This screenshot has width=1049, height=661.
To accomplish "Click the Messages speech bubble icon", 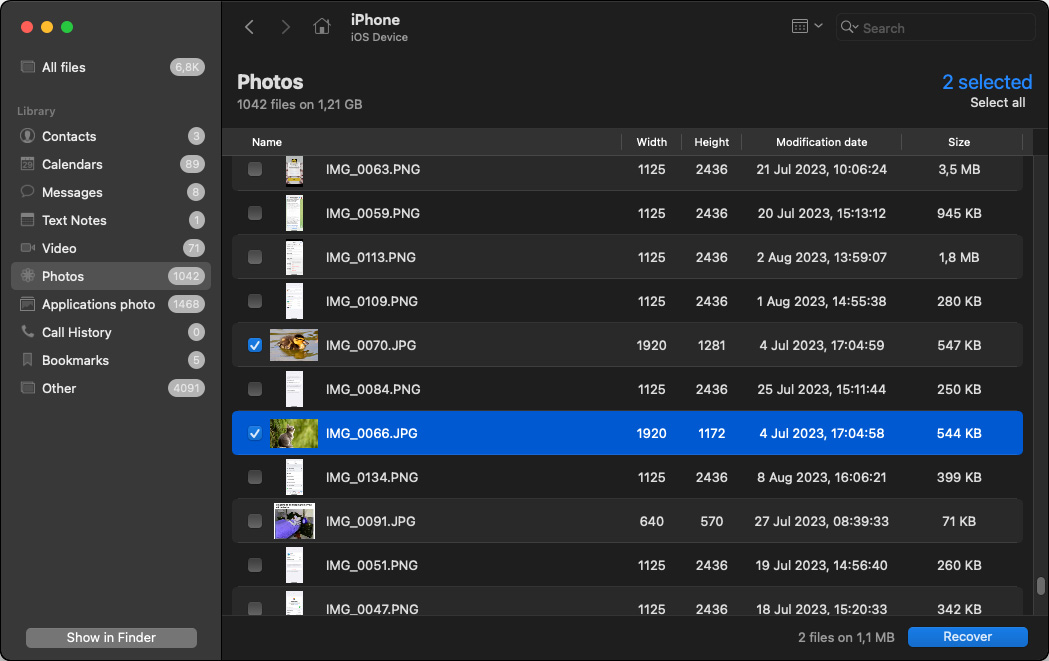I will pos(27,192).
